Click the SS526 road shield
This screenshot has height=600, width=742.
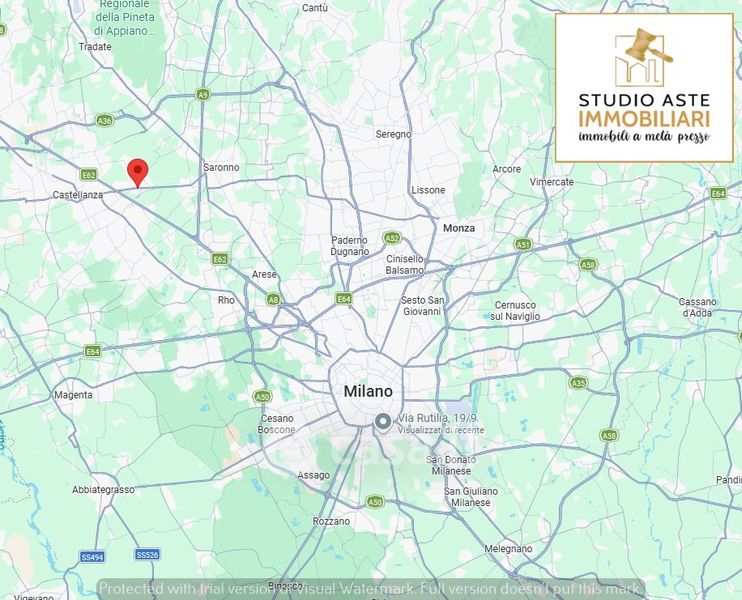[x=147, y=554]
